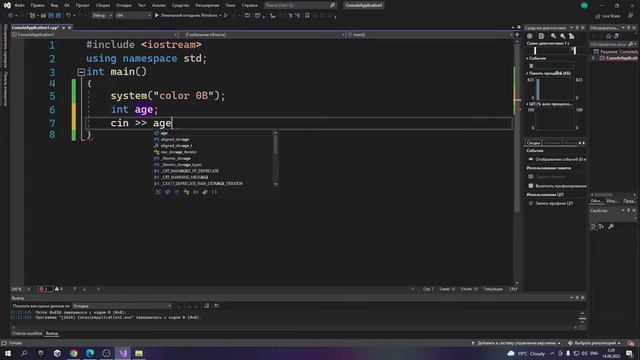Collapse the ЦП graph section

[527, 104]
